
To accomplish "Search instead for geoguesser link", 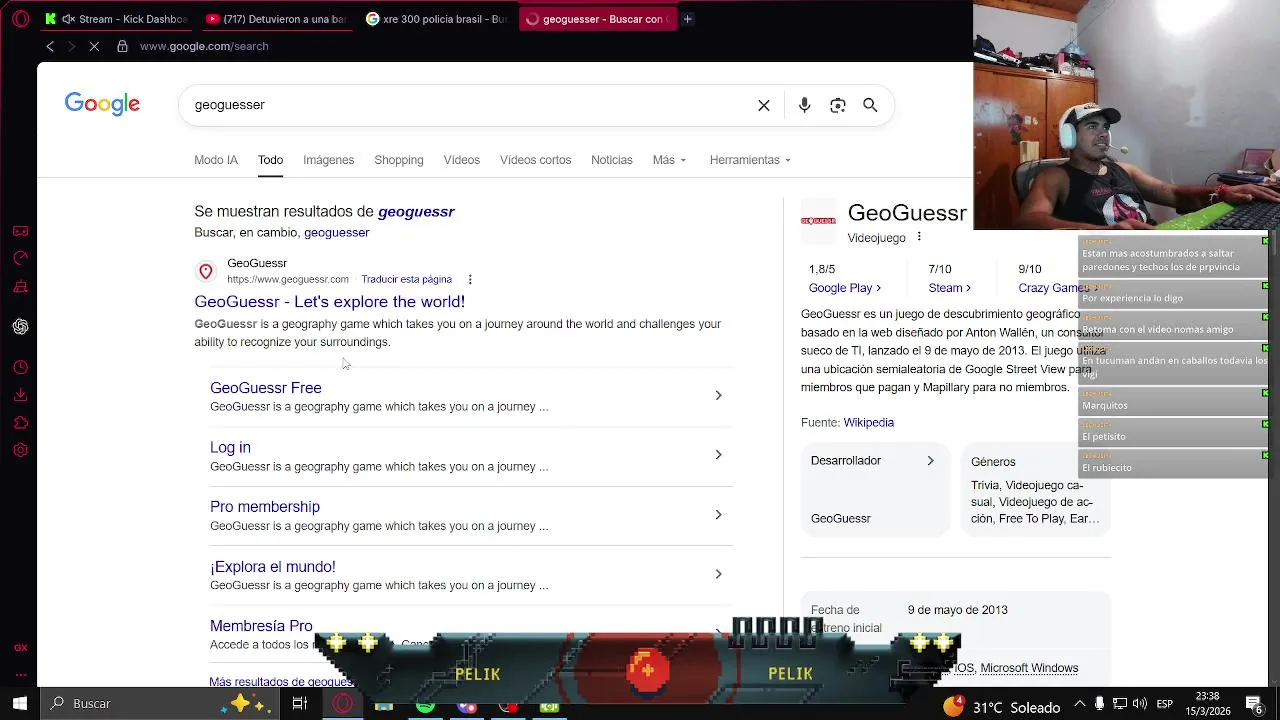I will click(x=337, y=232).
